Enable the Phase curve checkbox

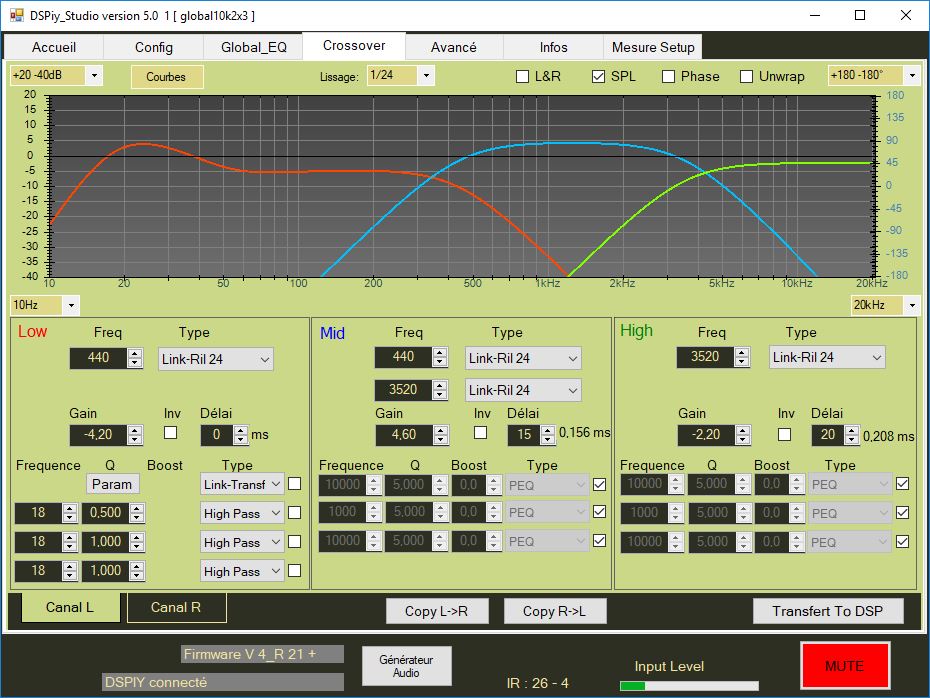668,76
